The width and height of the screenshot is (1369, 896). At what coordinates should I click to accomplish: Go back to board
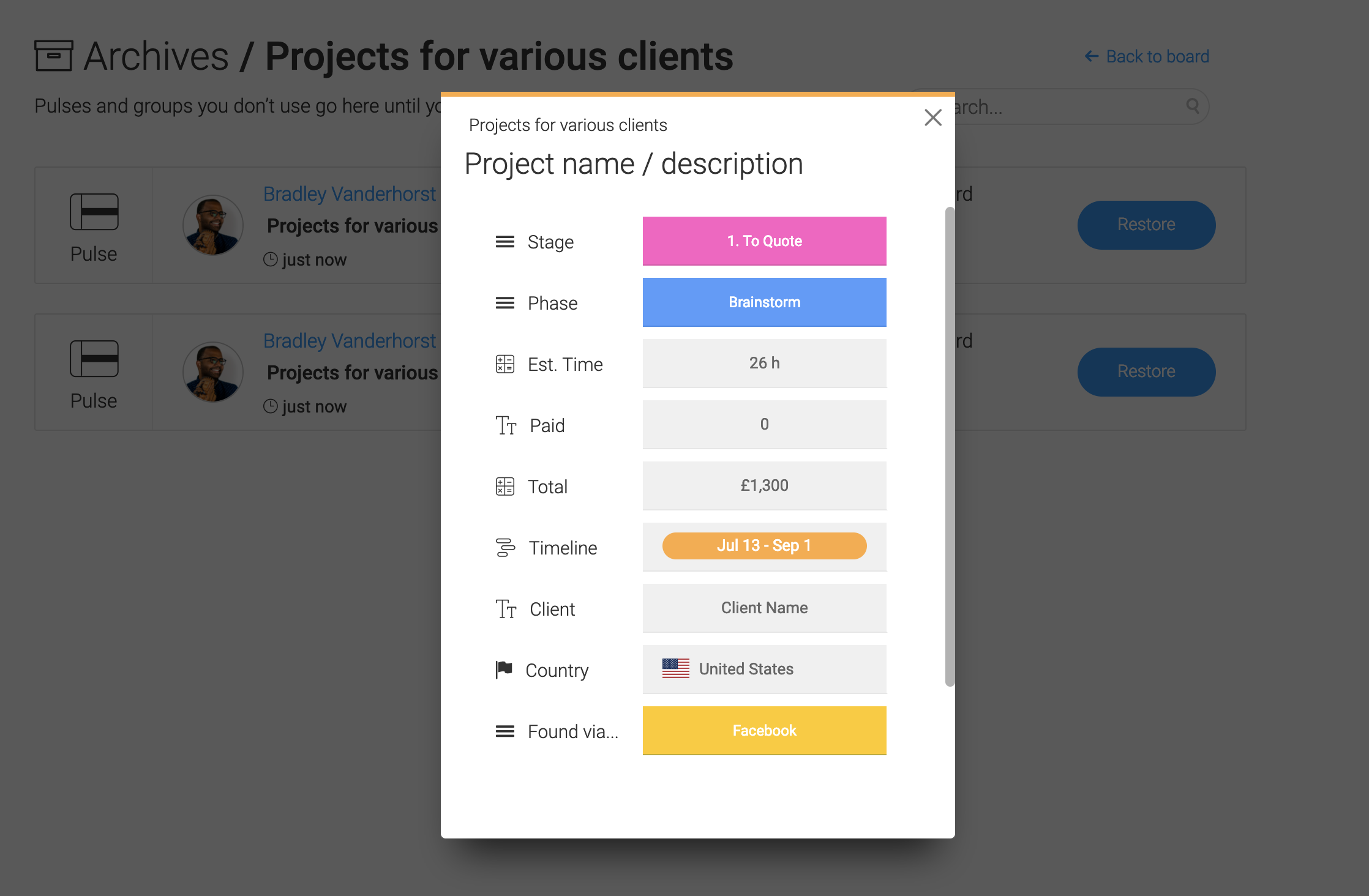coord(1147,56)
